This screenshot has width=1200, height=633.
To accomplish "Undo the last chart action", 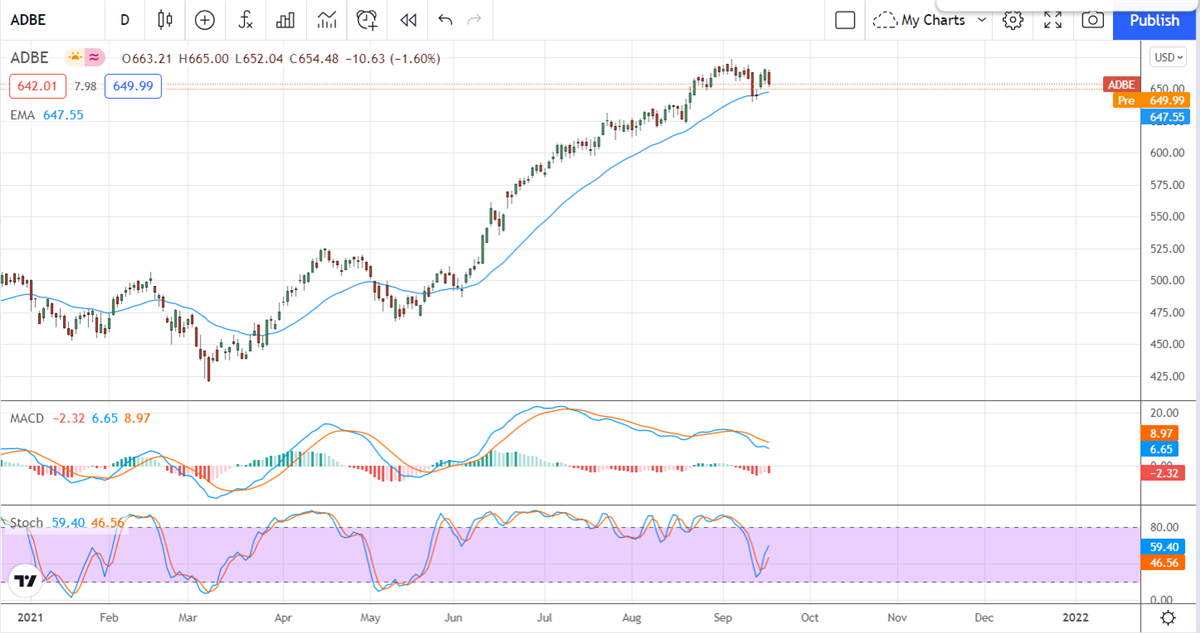I will click(x=445, y=20).
